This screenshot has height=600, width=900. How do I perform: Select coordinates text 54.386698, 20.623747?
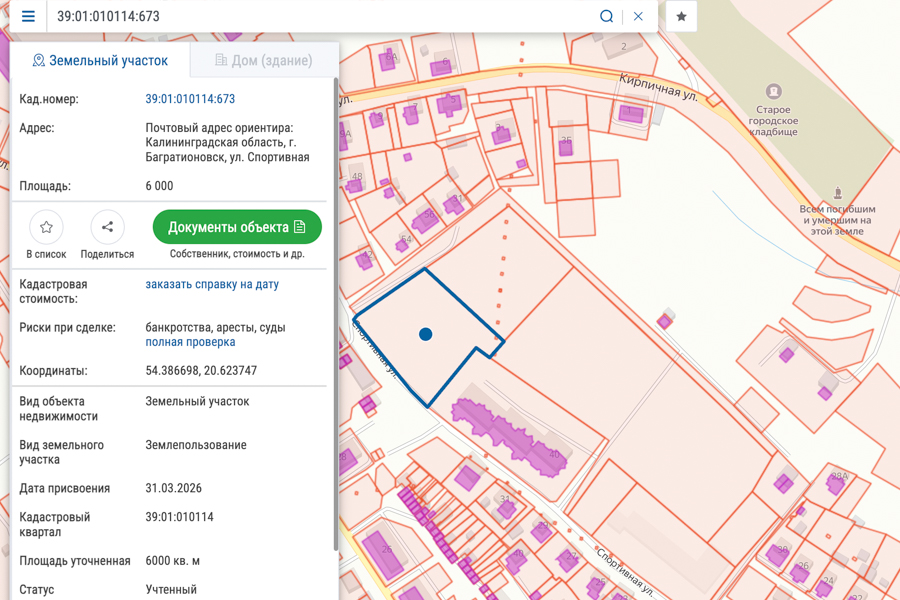pos(201,371)
